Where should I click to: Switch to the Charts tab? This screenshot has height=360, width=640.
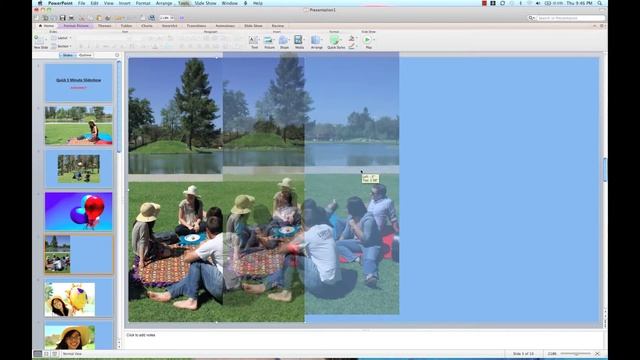tap(147, 26)
